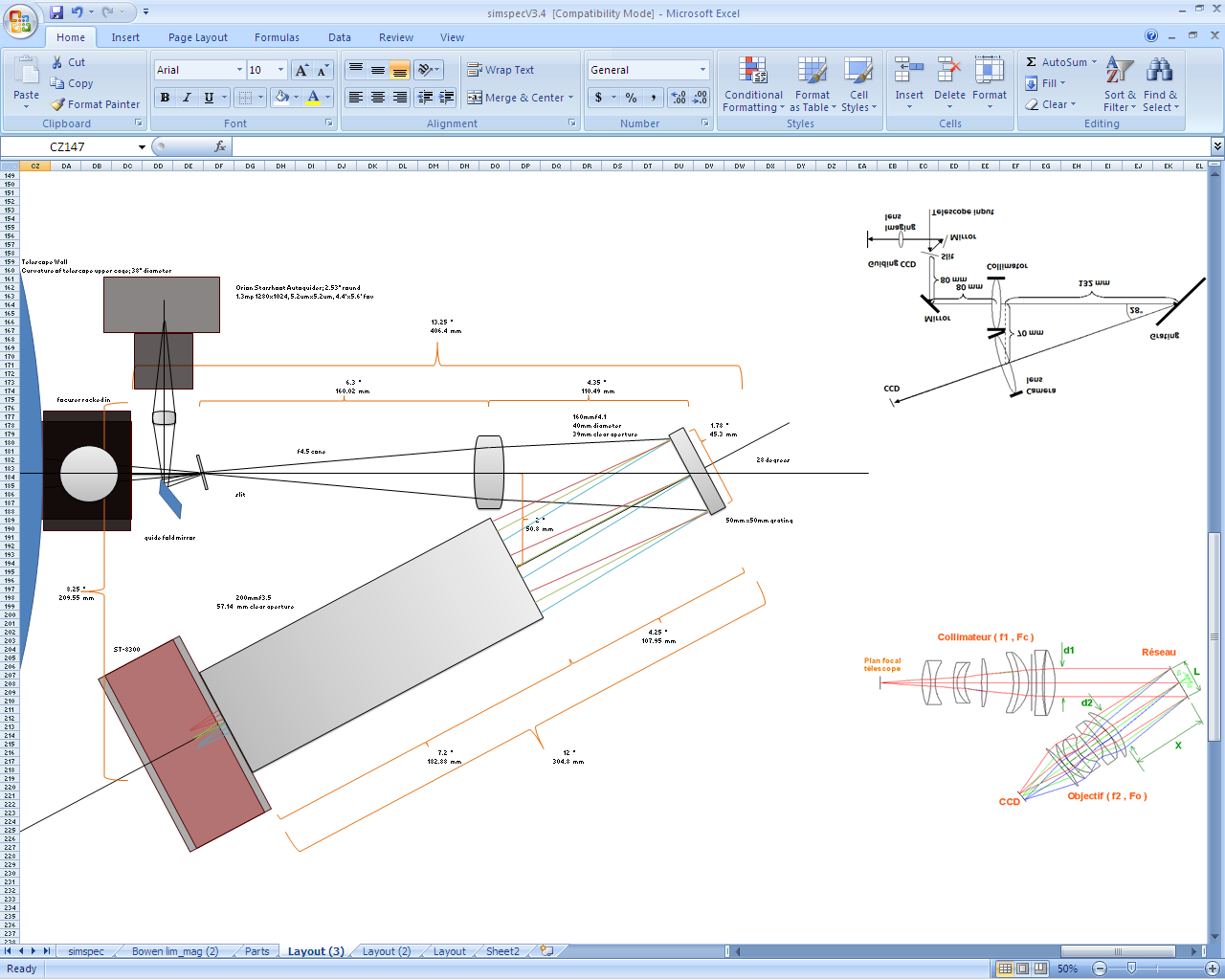Click the Format Painter brush icon
This screenshot has width=1225, height=980.
pos(58,104)
